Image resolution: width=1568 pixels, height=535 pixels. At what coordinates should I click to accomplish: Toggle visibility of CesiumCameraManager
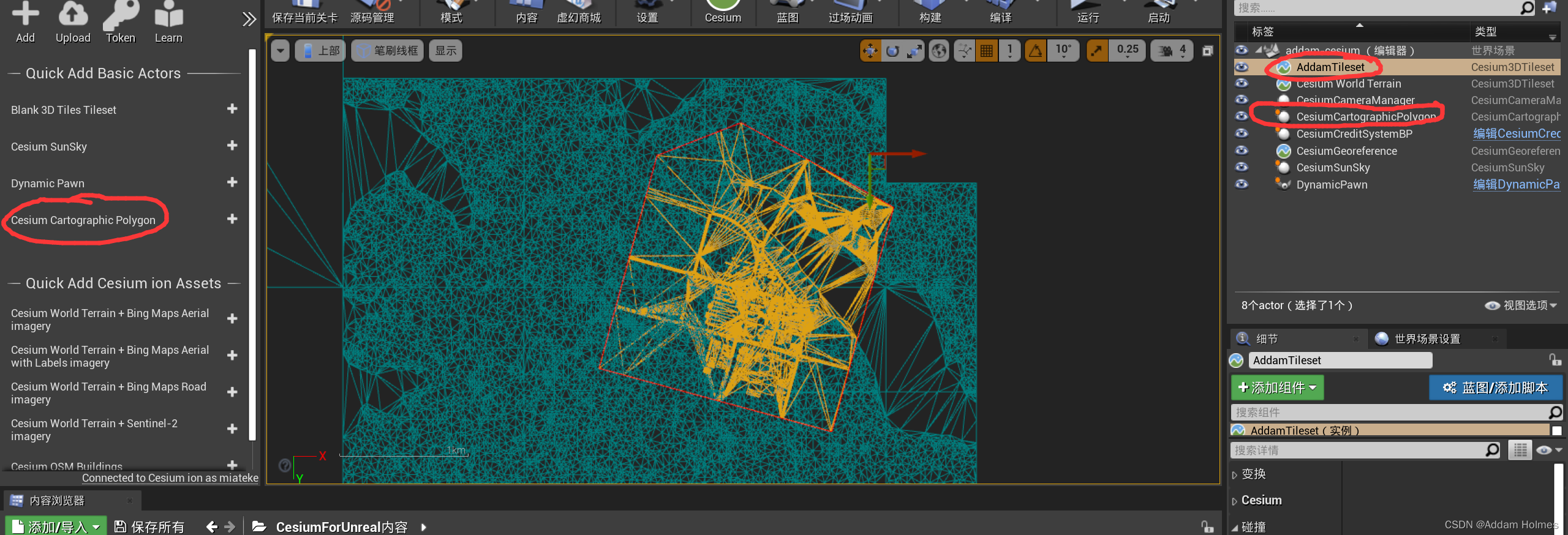click(1242, 100)
